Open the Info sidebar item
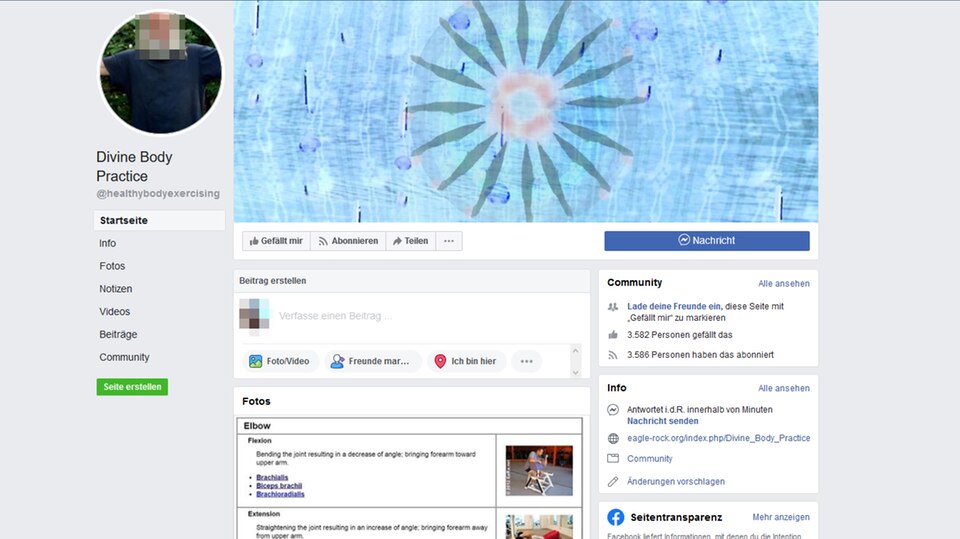960x539 pixels. [108, 243]
